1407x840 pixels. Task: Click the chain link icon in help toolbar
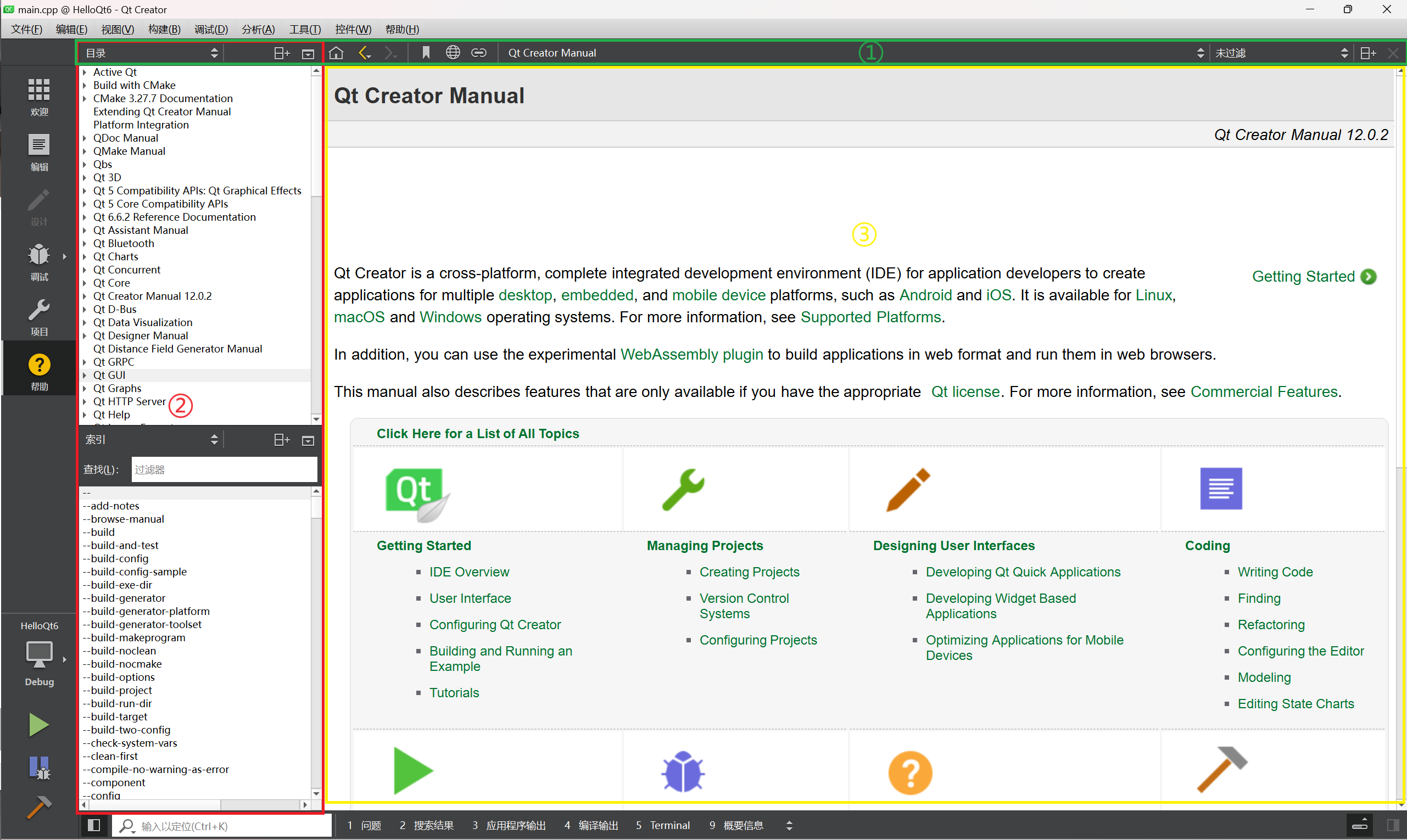[479, 53]
